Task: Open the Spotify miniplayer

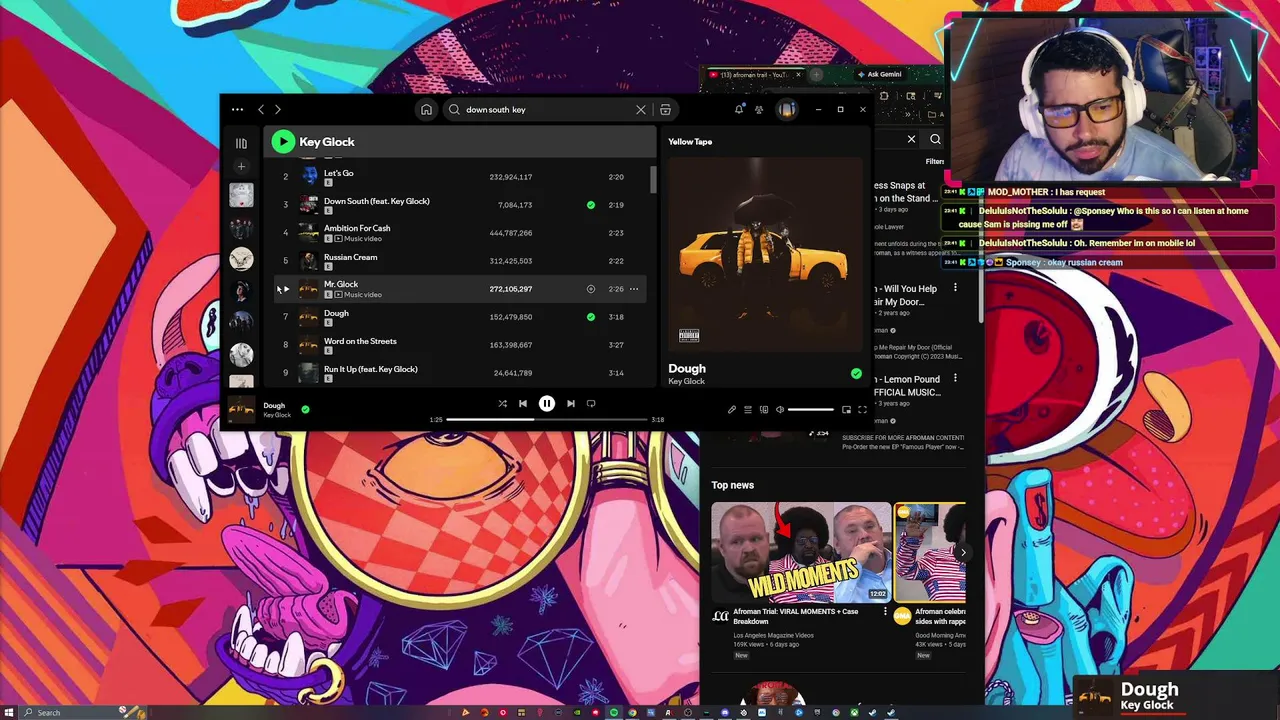Action: 846,410
